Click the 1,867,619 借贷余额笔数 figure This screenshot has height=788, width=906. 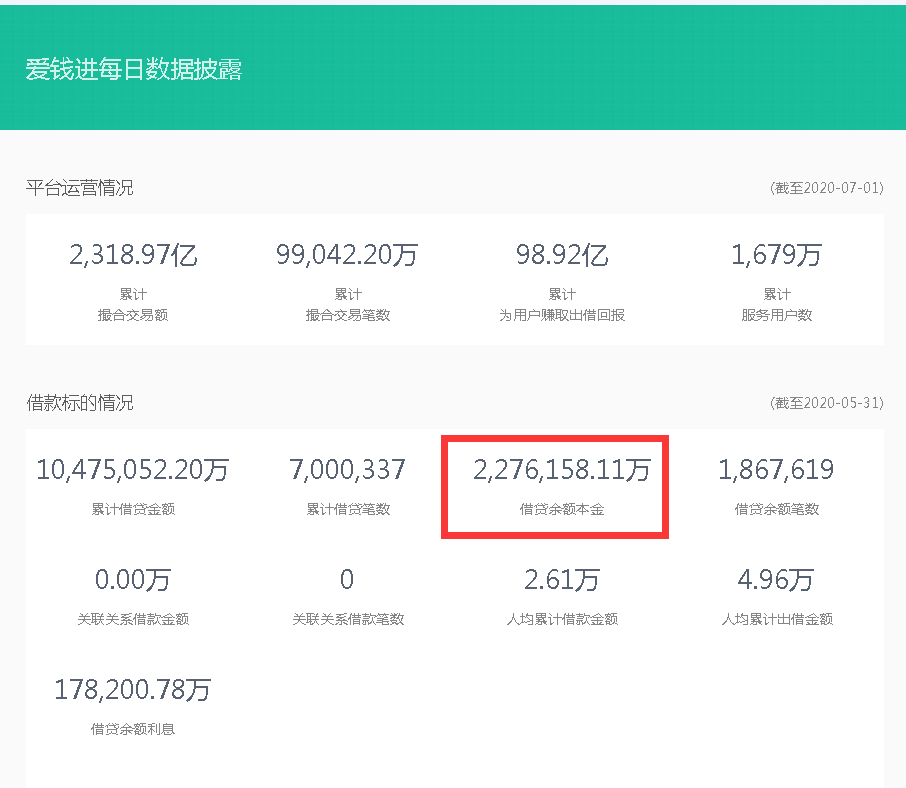[775, 469]
